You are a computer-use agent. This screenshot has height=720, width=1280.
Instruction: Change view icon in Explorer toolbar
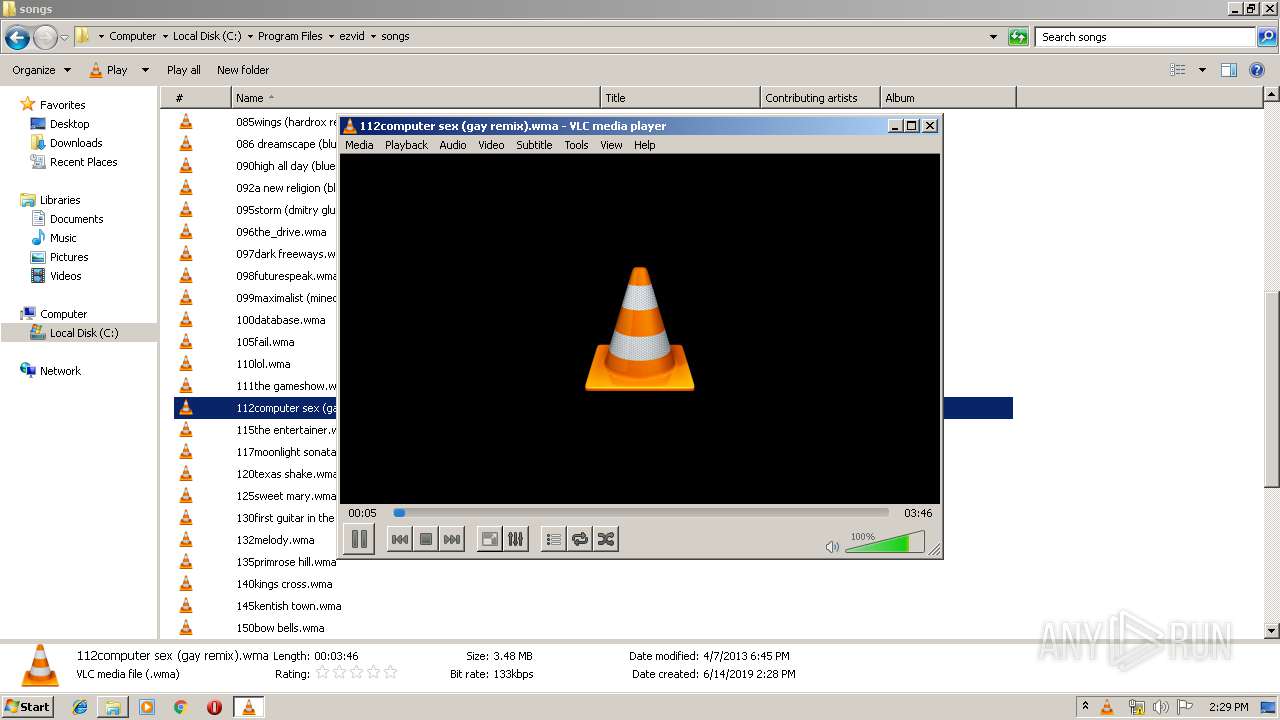tap(1178, 70)
